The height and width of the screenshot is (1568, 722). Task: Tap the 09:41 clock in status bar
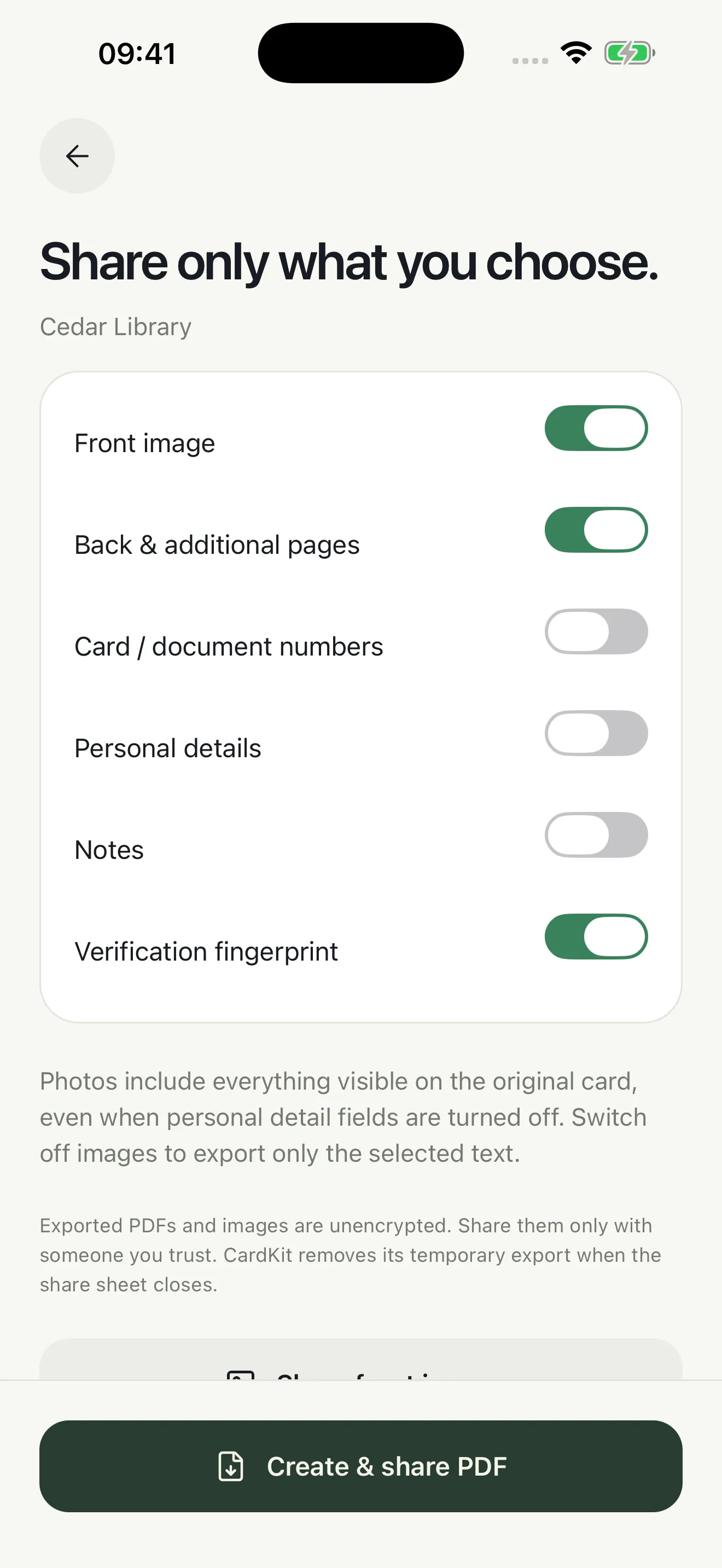[x=137, y=54]
